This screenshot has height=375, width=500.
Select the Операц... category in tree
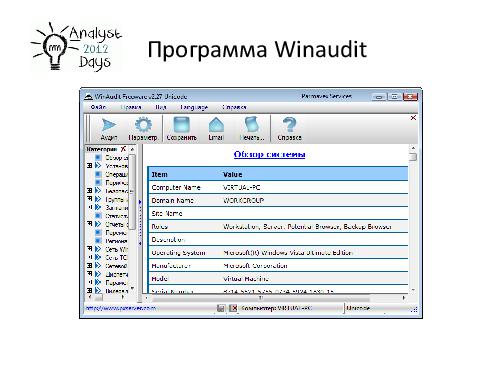(x=116, y=174)
